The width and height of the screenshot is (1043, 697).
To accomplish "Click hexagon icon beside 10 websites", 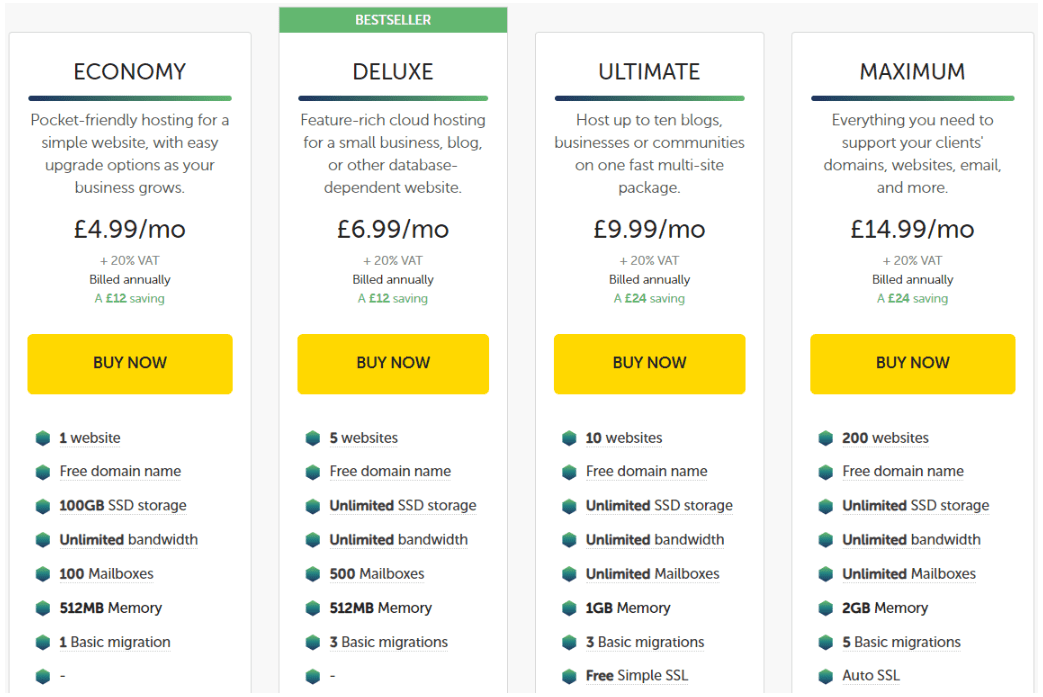I will point(569,438).
